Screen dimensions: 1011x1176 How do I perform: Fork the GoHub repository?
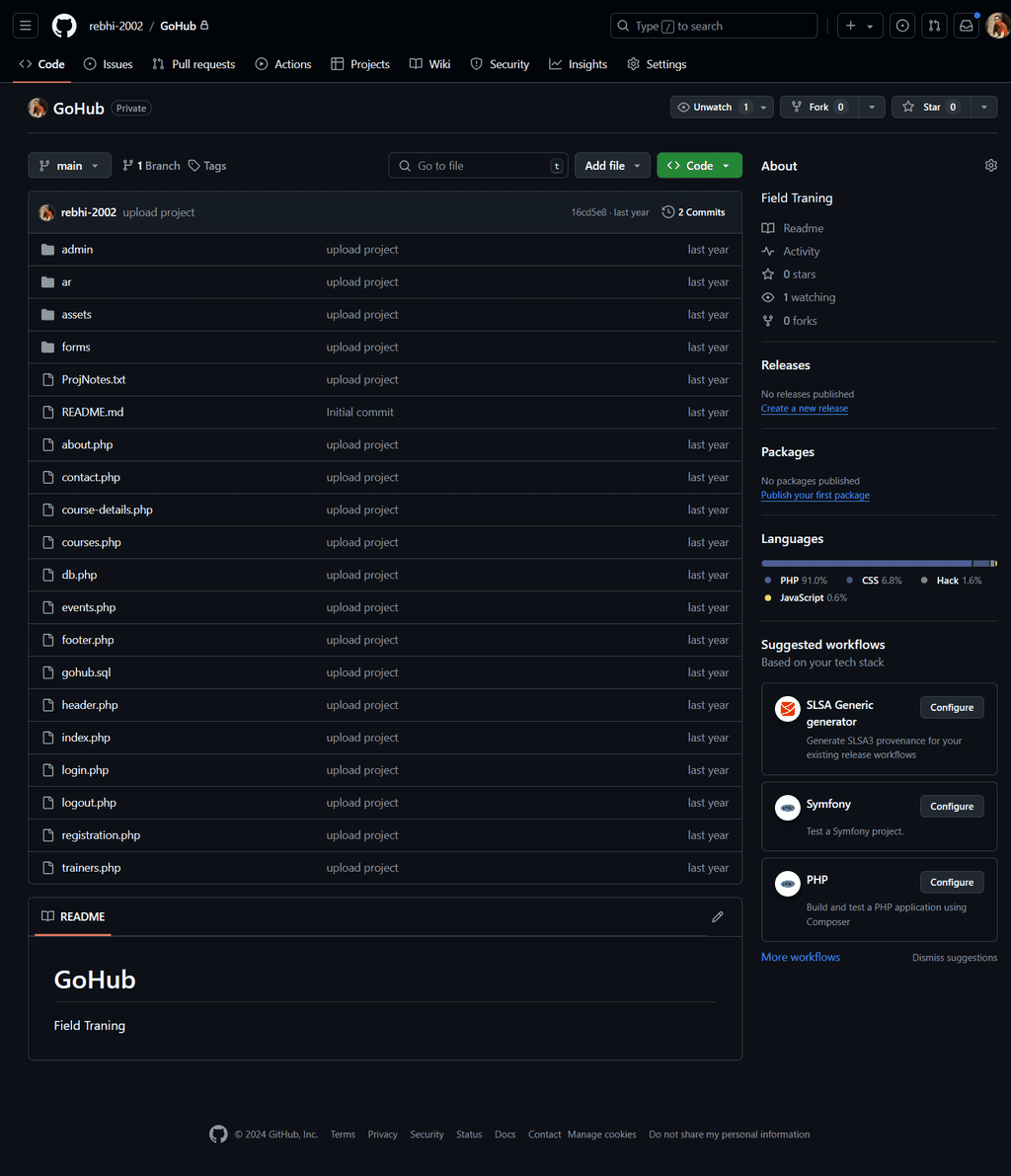(819, 108)
